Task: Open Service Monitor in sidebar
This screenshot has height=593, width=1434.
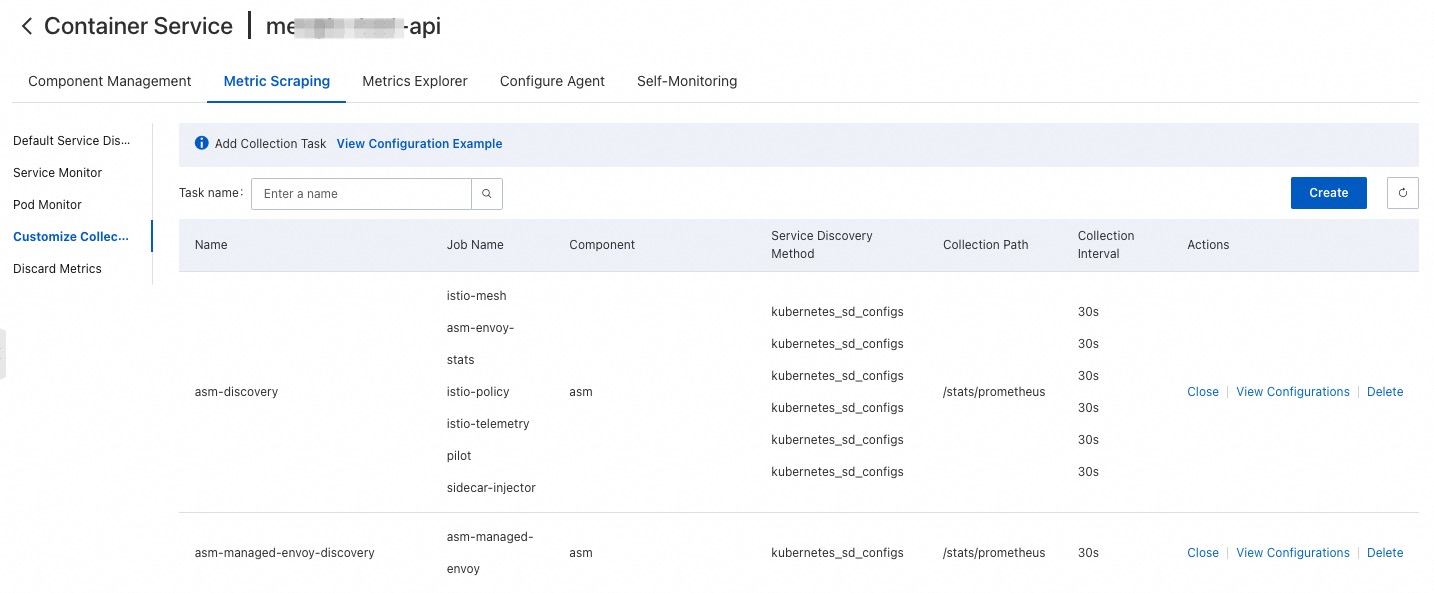Action: pyautogui.click(x=58, y=173)
